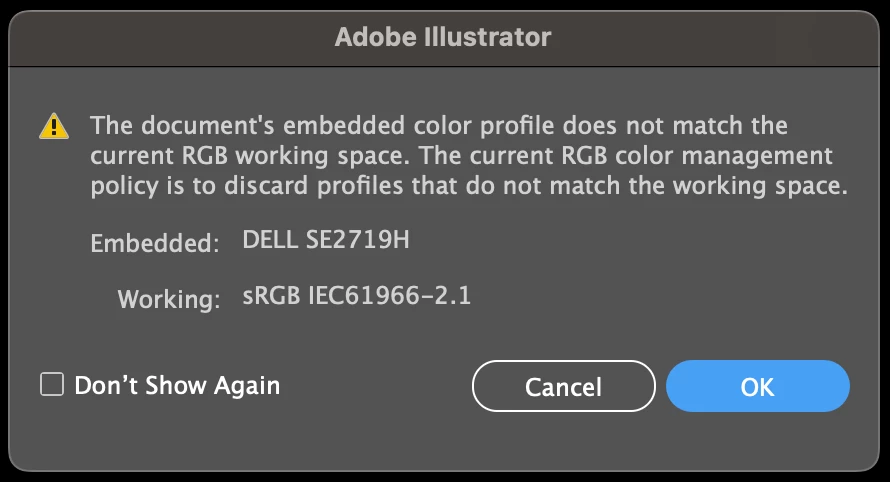The width and height of the screenshot is (890, 482).
Task: Click the "Embedded:" field label
Action: (x=154, y=243)
